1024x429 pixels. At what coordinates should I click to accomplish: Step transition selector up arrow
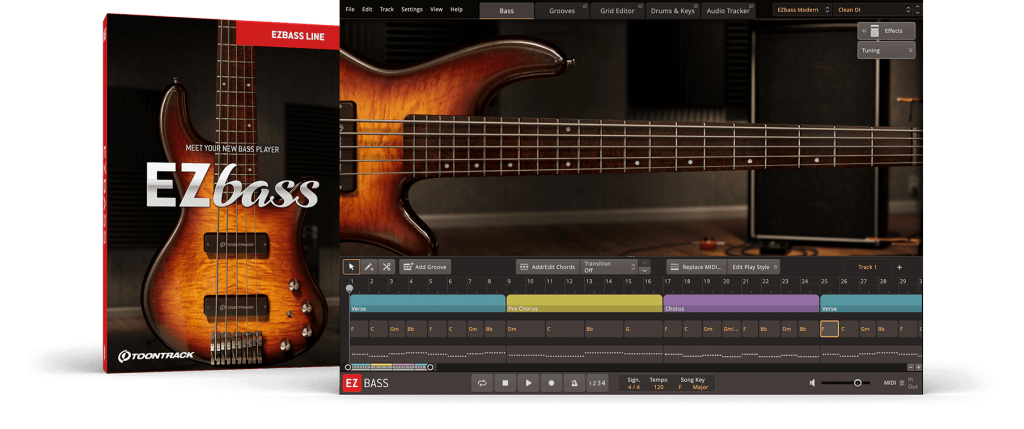pos(645,262)
